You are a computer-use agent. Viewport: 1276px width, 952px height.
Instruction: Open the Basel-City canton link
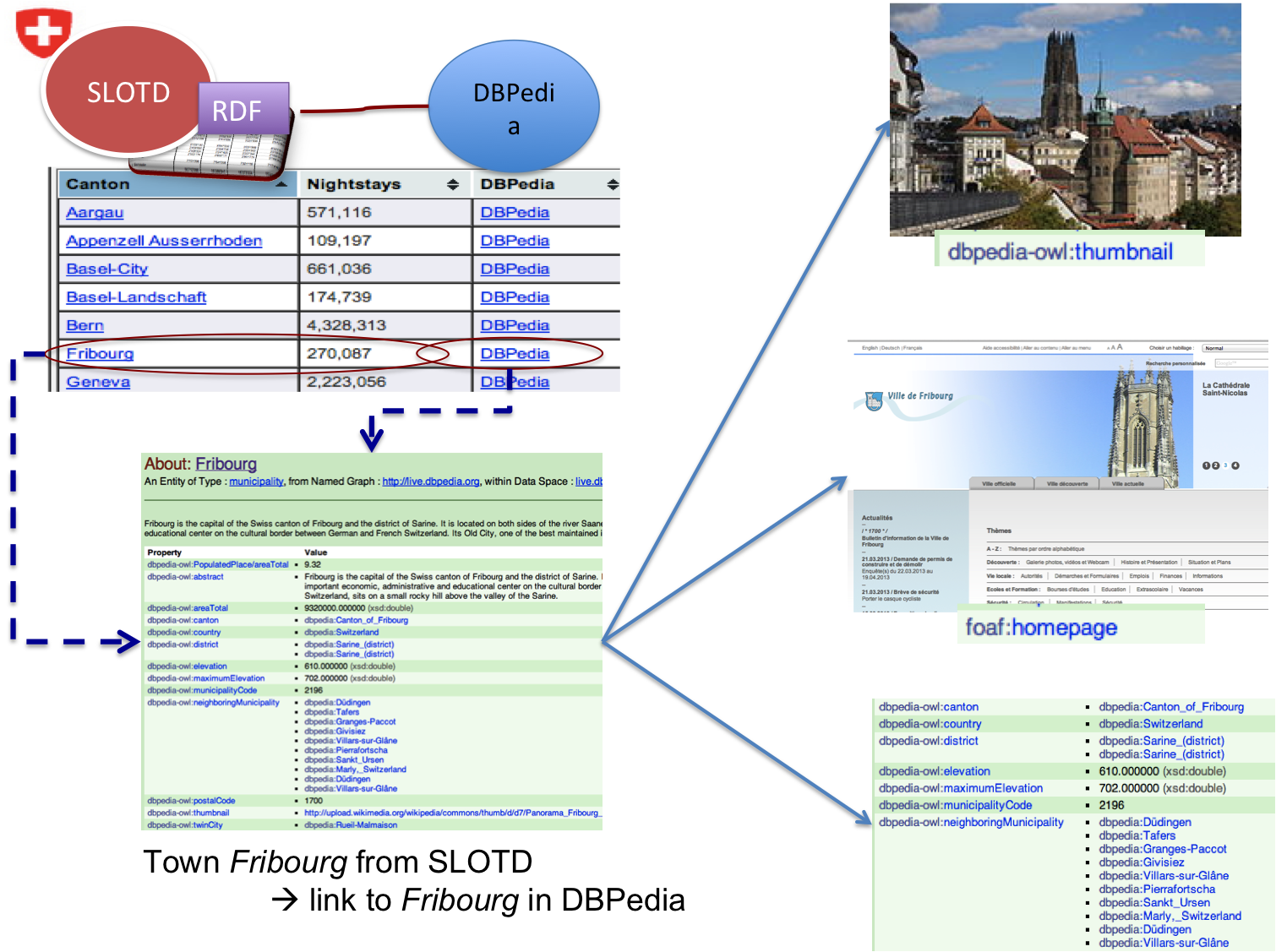[107, 269]
